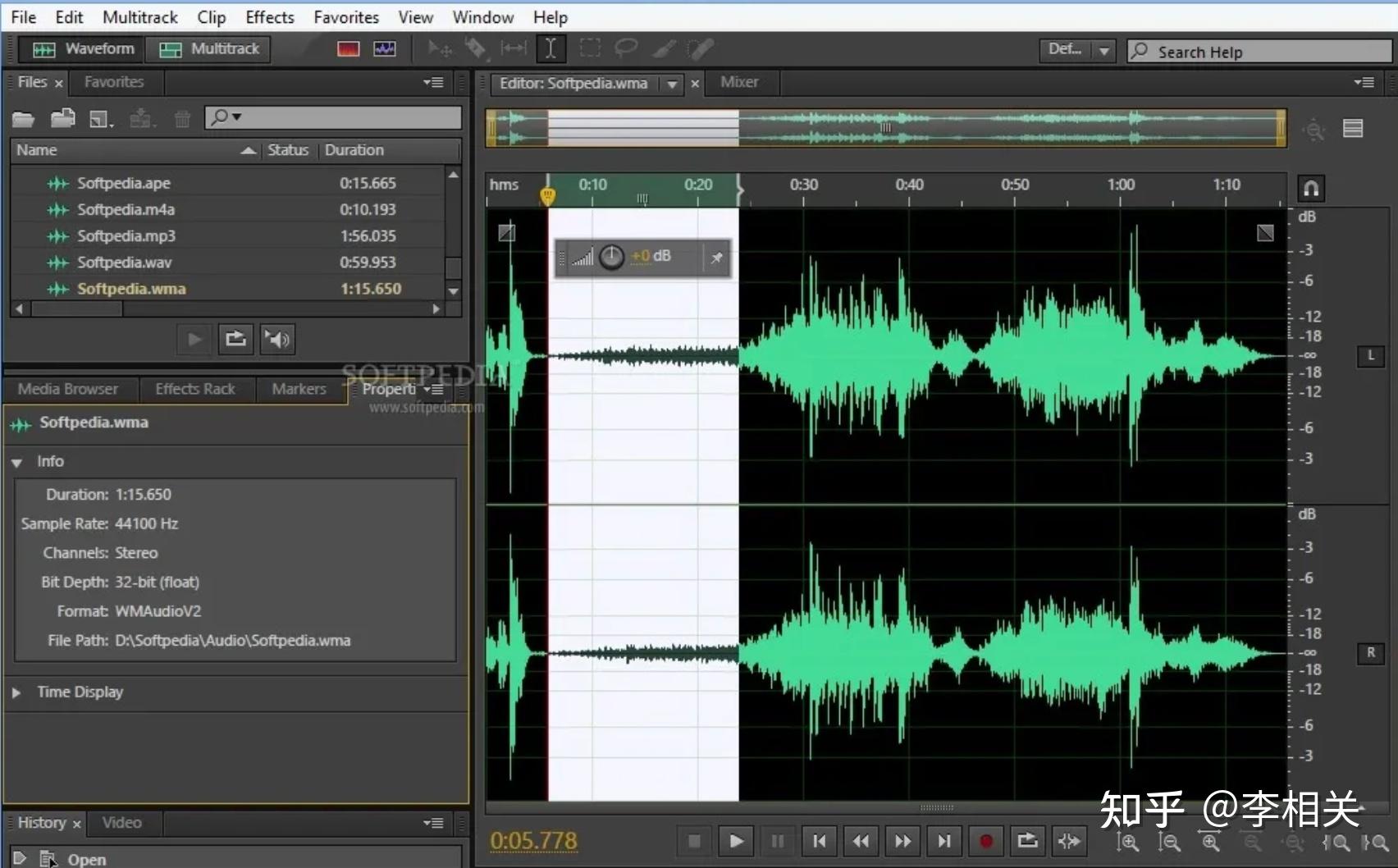Toggle the left channel L button
This screenshot has height=868, width=1398.
[x=1370, y=355]
